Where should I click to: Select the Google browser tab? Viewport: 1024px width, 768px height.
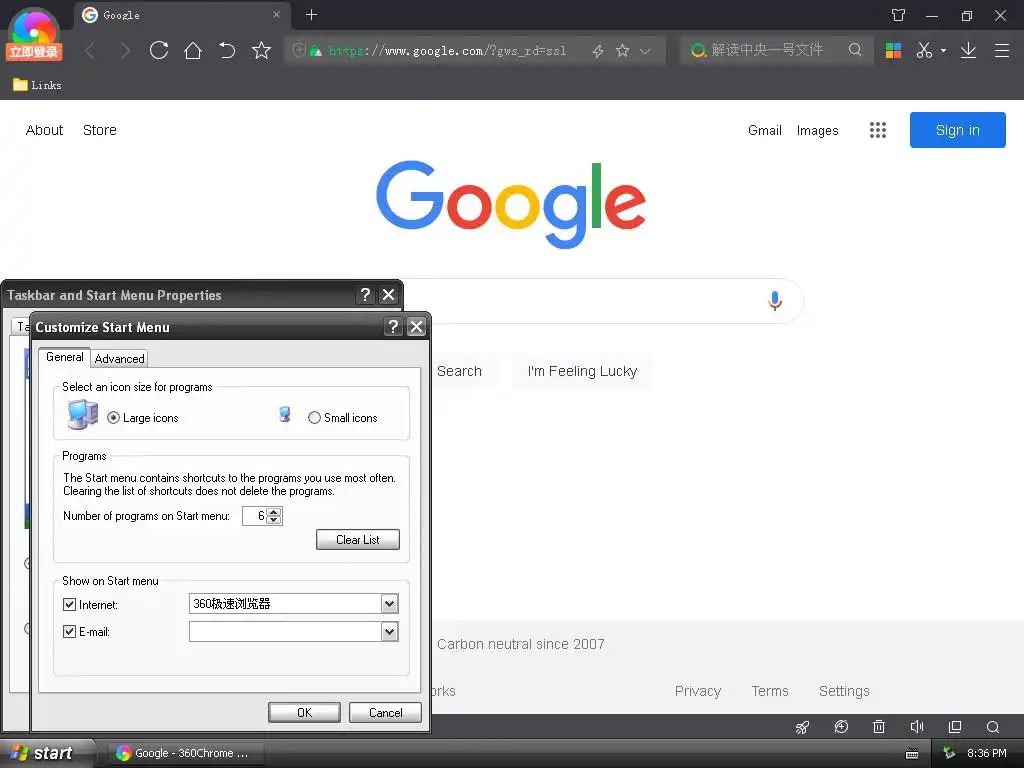pyautogui.click(x=183, y=15)
